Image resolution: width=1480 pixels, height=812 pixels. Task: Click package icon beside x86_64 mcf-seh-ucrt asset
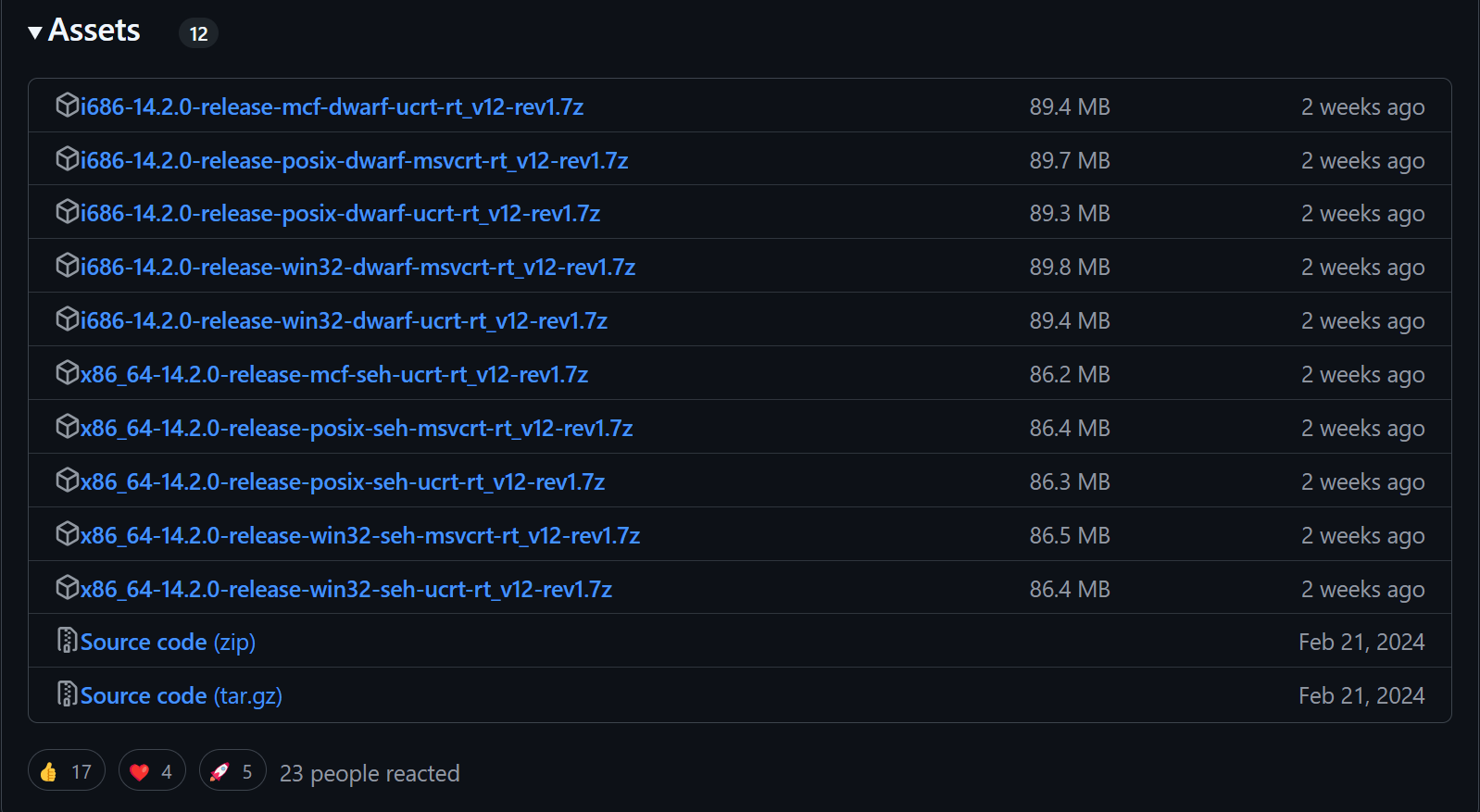(x=67, y=373)
